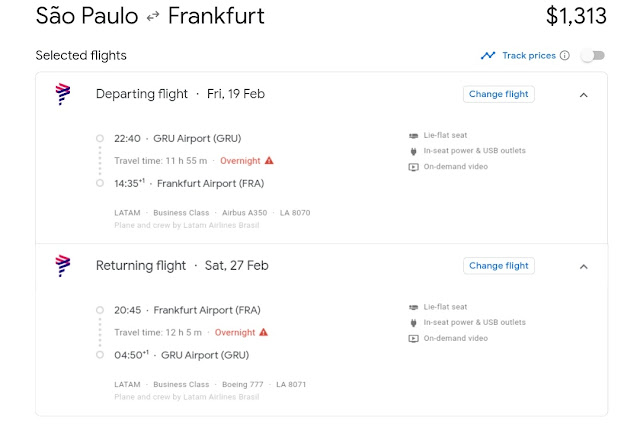
Task: Click returning flight overnight warning icon
Action: (264, 332)
